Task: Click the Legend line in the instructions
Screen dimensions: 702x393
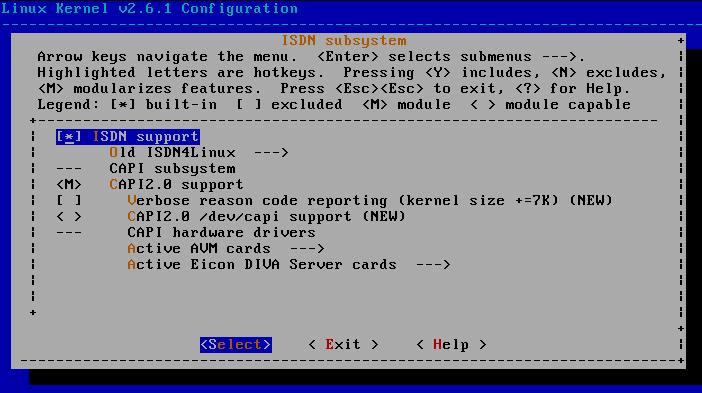Action: [x=334, y=105]
